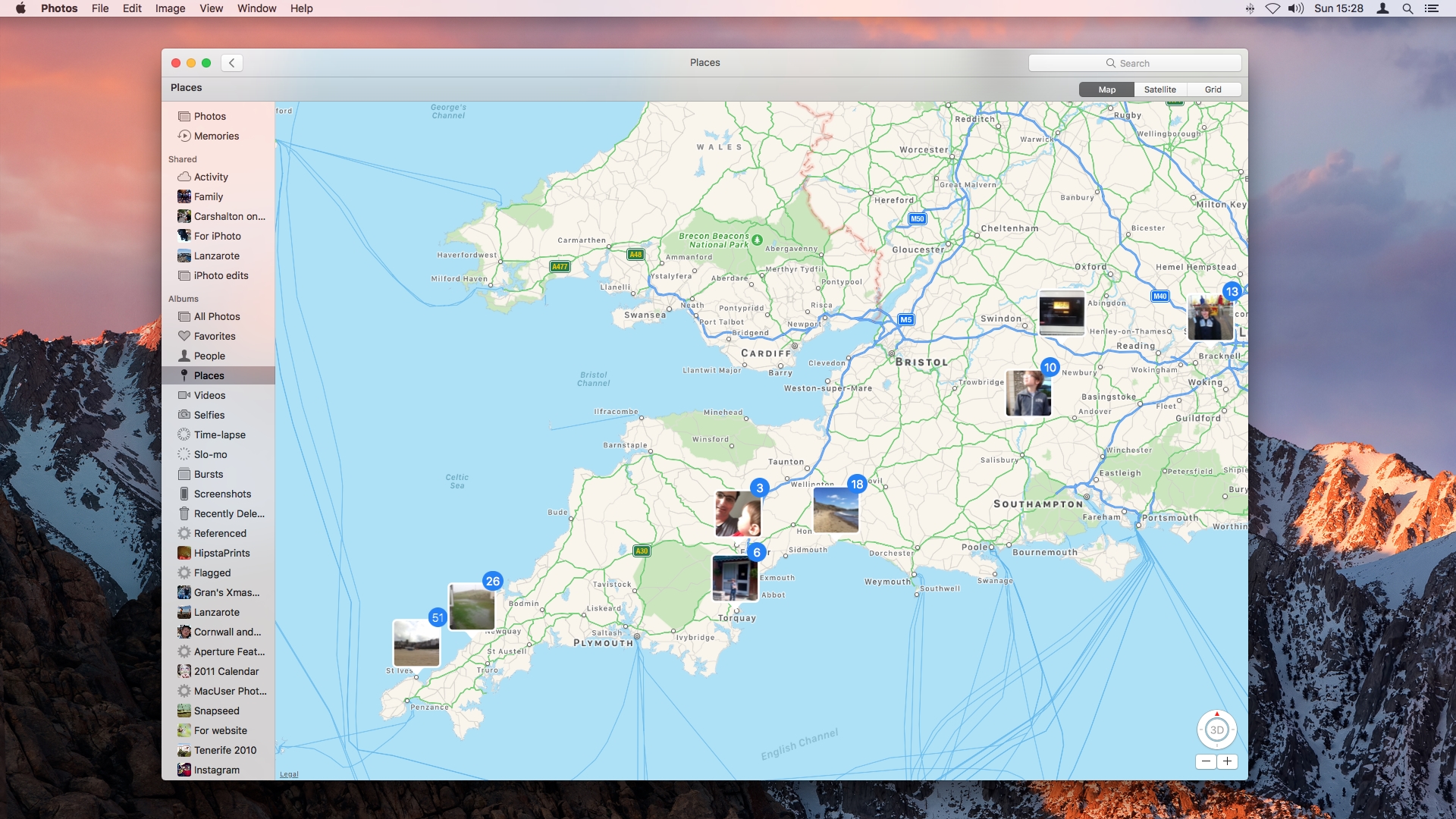The image size is (1456, 819).
Task: Open the Image menu
Action: (170, 8)
